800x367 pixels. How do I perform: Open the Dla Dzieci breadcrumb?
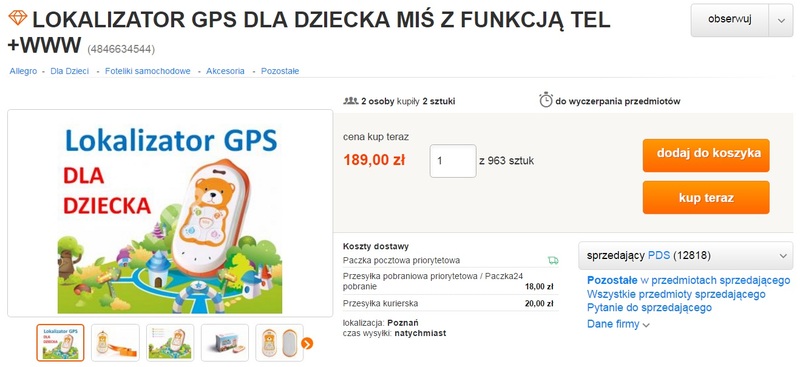point(69,71)
